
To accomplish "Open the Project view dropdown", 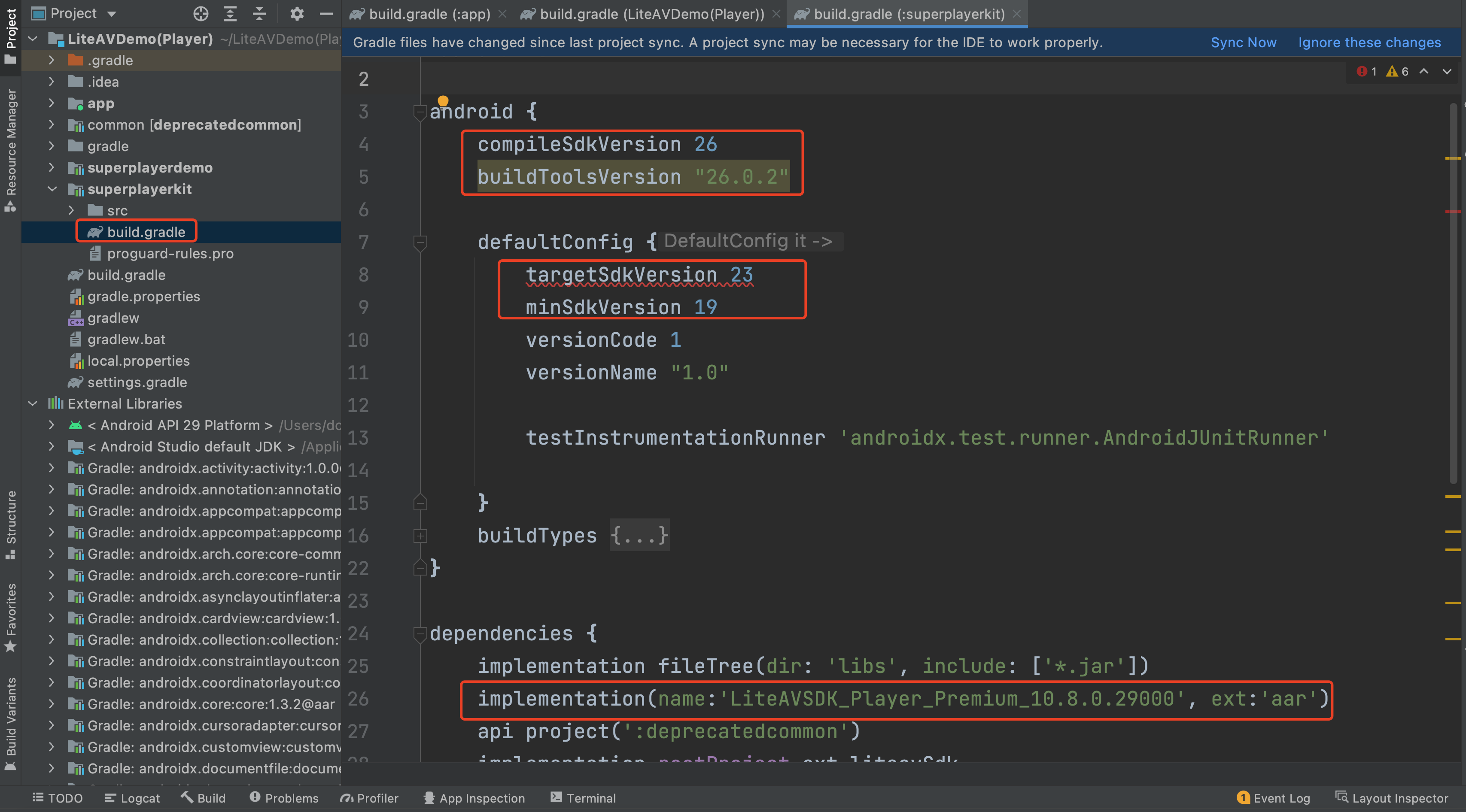I will click(112, 14).
